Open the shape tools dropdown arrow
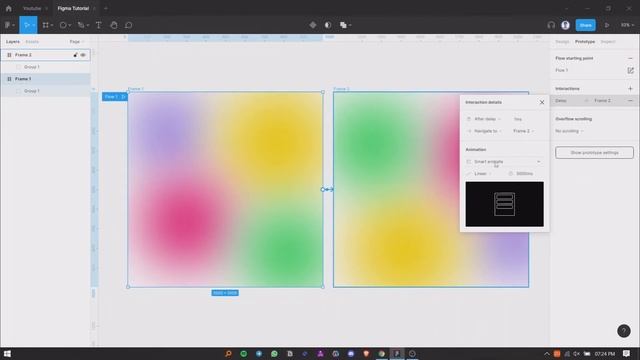This screenshot has height=360, width=640. coord(70,25)
